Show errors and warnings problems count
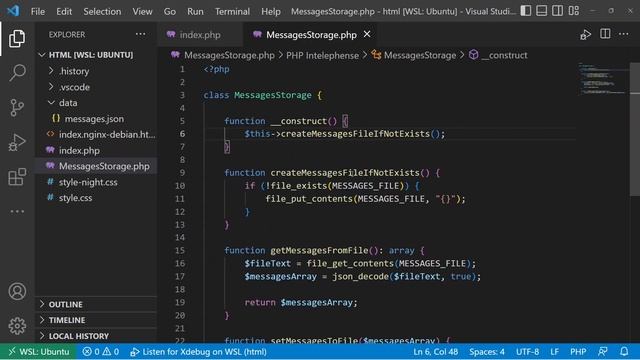 click(x=100, y=351)
